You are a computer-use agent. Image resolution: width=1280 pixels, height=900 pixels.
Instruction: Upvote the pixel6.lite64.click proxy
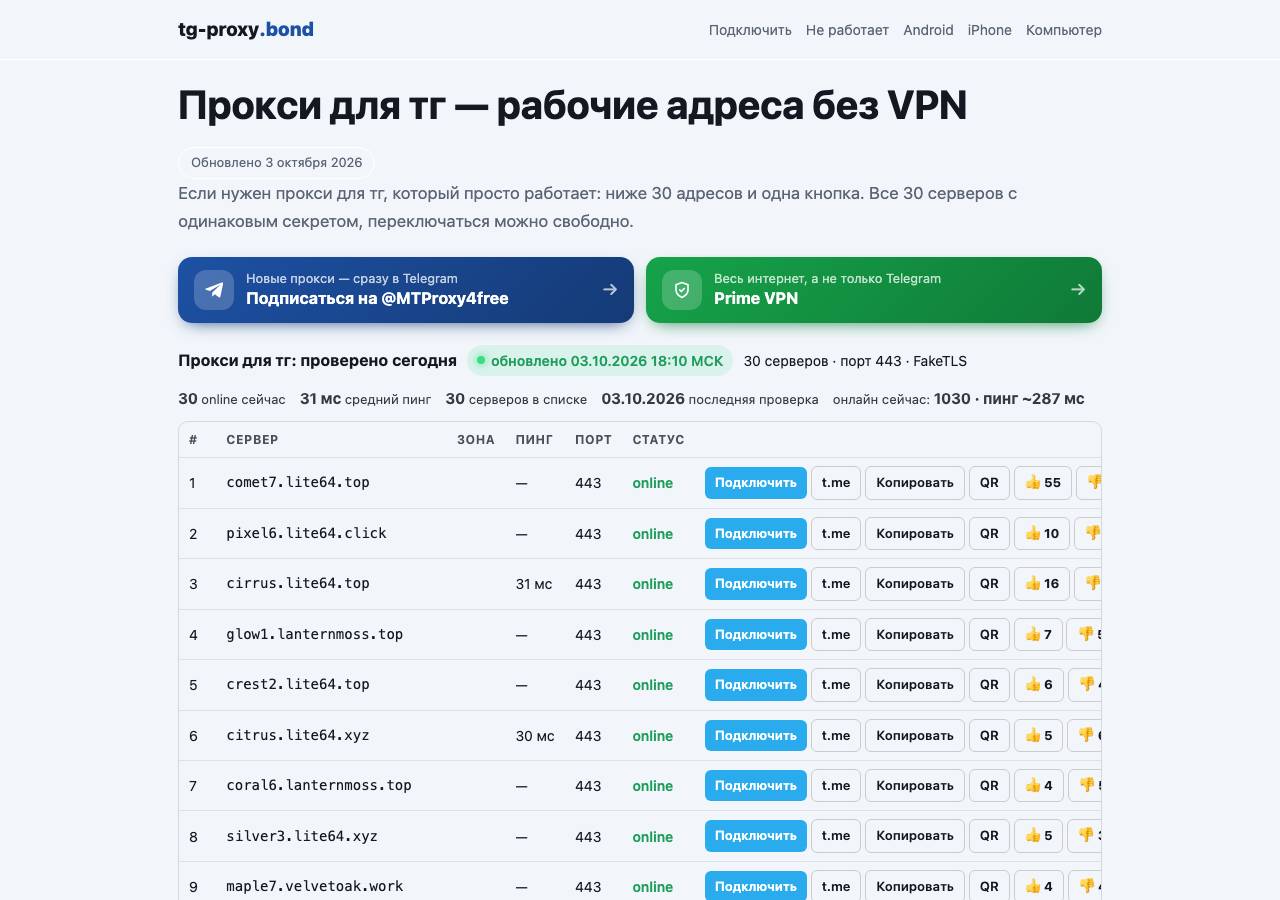[1042, 534]
